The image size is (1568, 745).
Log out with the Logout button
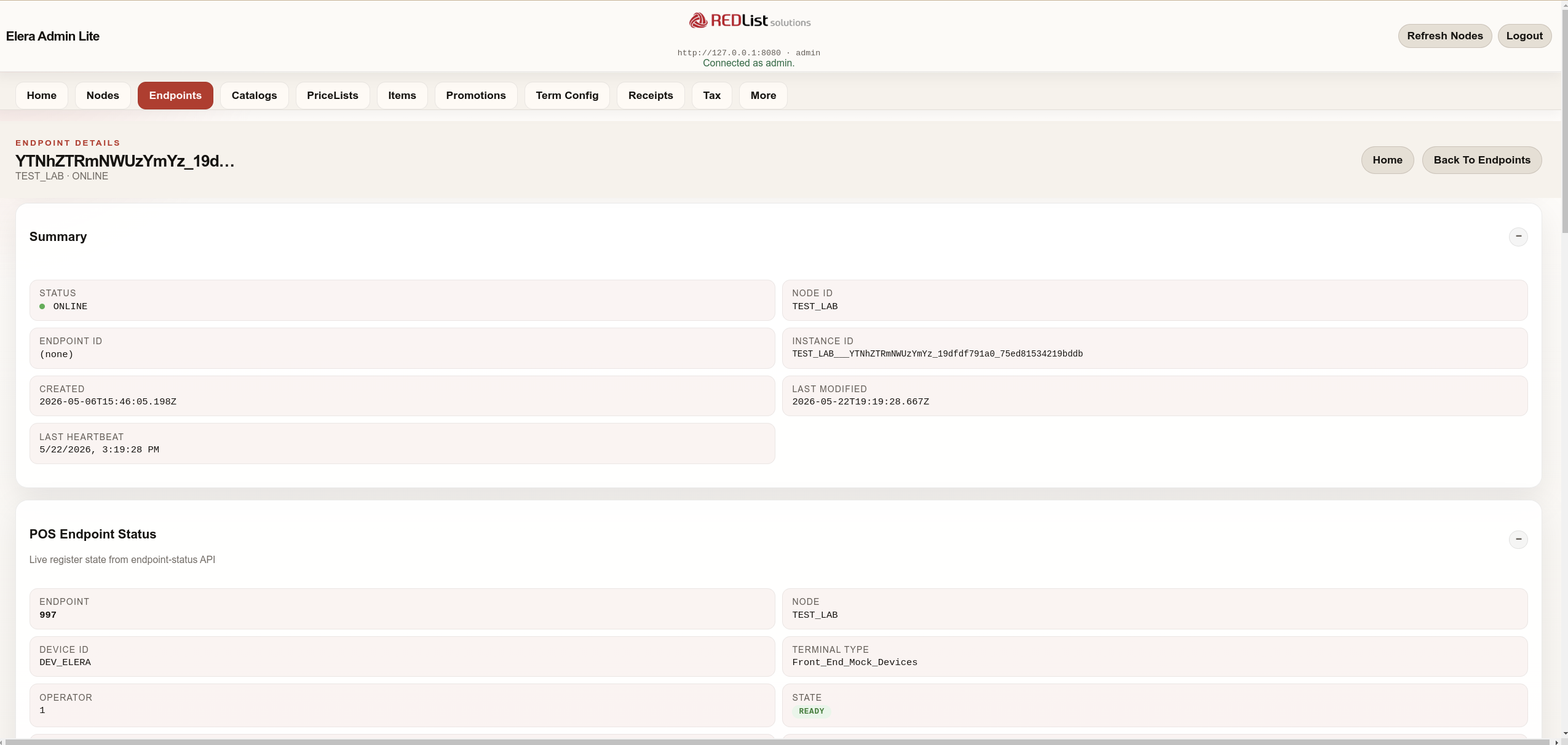1524,36
